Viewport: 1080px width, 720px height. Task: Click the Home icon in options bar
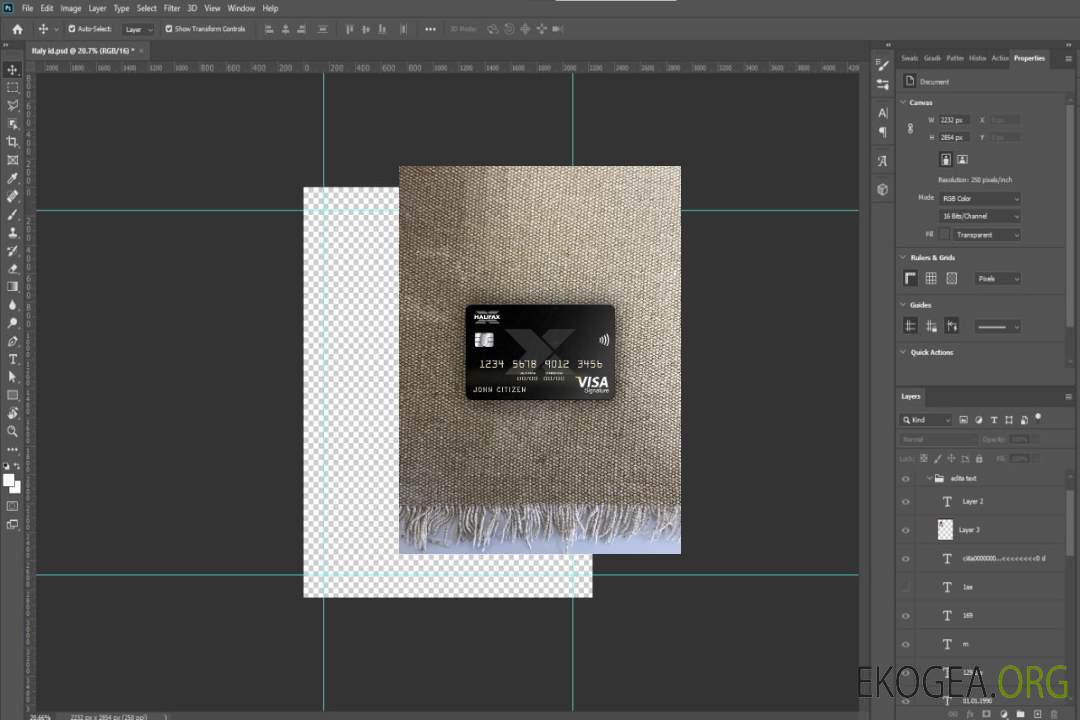tap(17, 29)
